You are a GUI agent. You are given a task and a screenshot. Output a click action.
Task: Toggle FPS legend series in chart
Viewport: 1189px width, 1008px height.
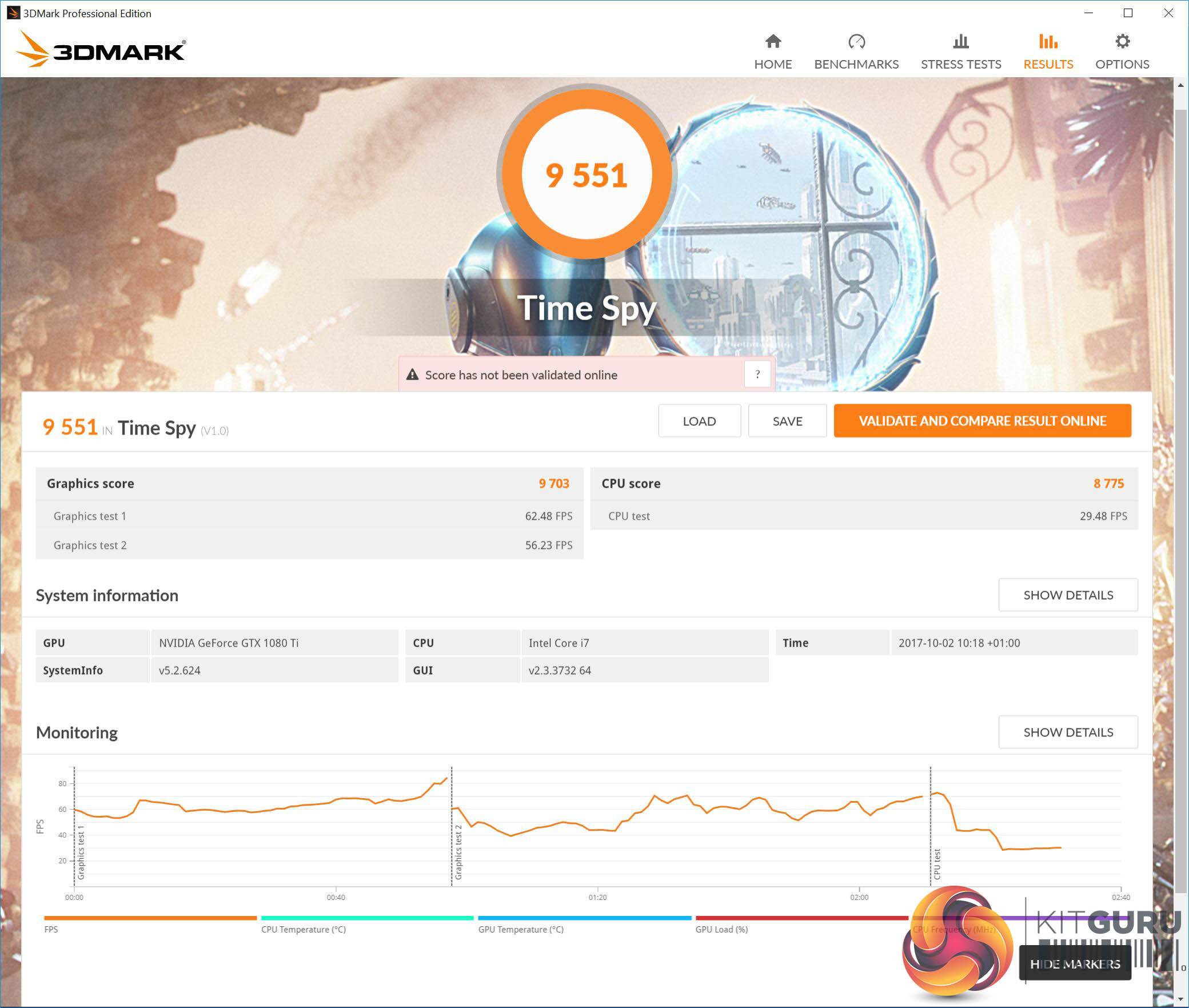(x=51, y=929)
